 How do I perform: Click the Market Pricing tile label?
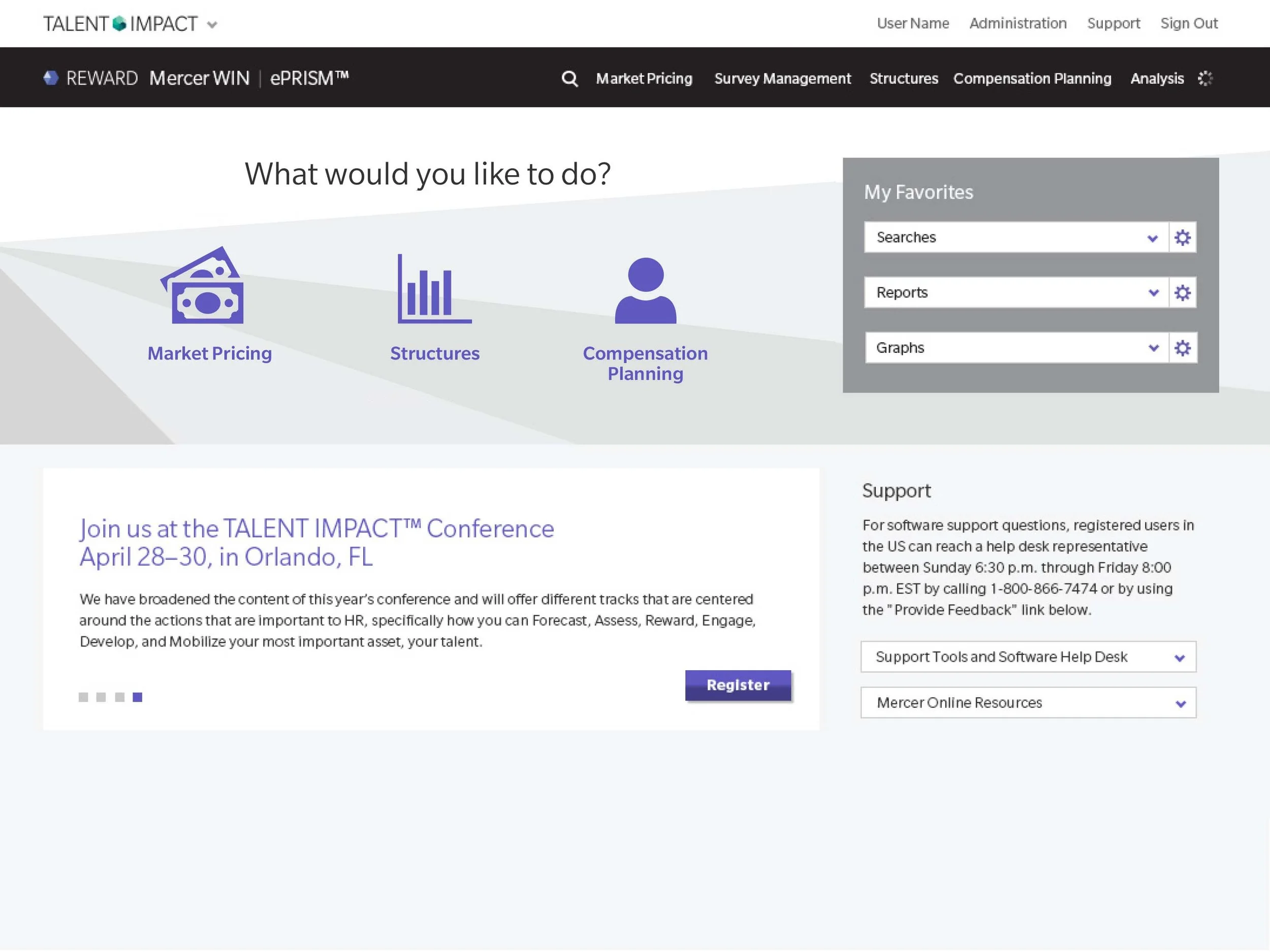pos(210,353)
